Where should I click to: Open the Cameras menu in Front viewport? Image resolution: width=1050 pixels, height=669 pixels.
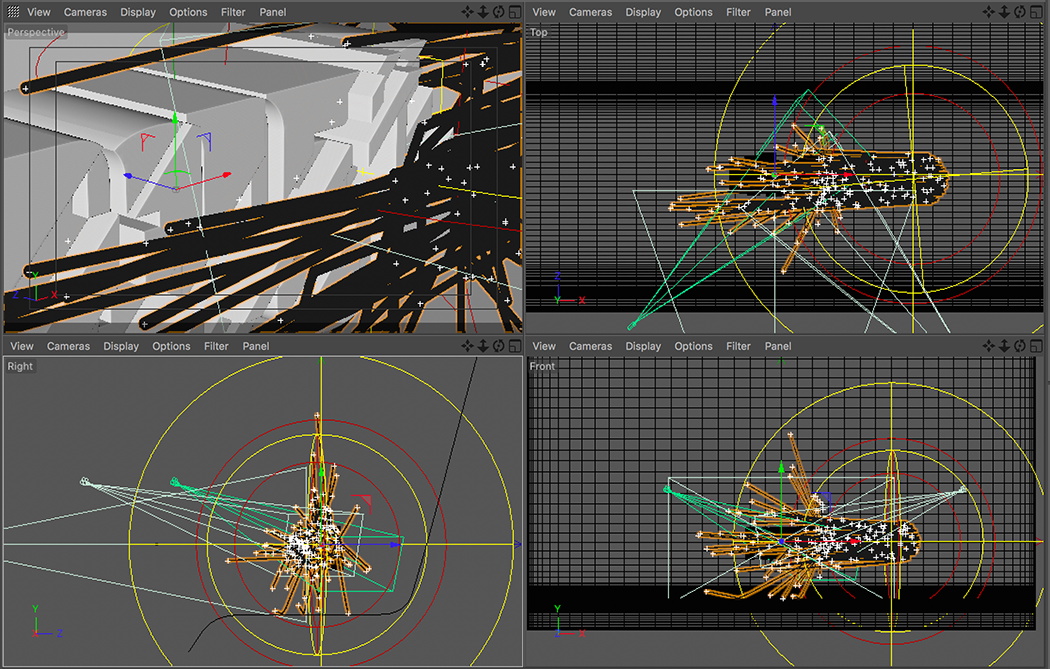point(591,346)
